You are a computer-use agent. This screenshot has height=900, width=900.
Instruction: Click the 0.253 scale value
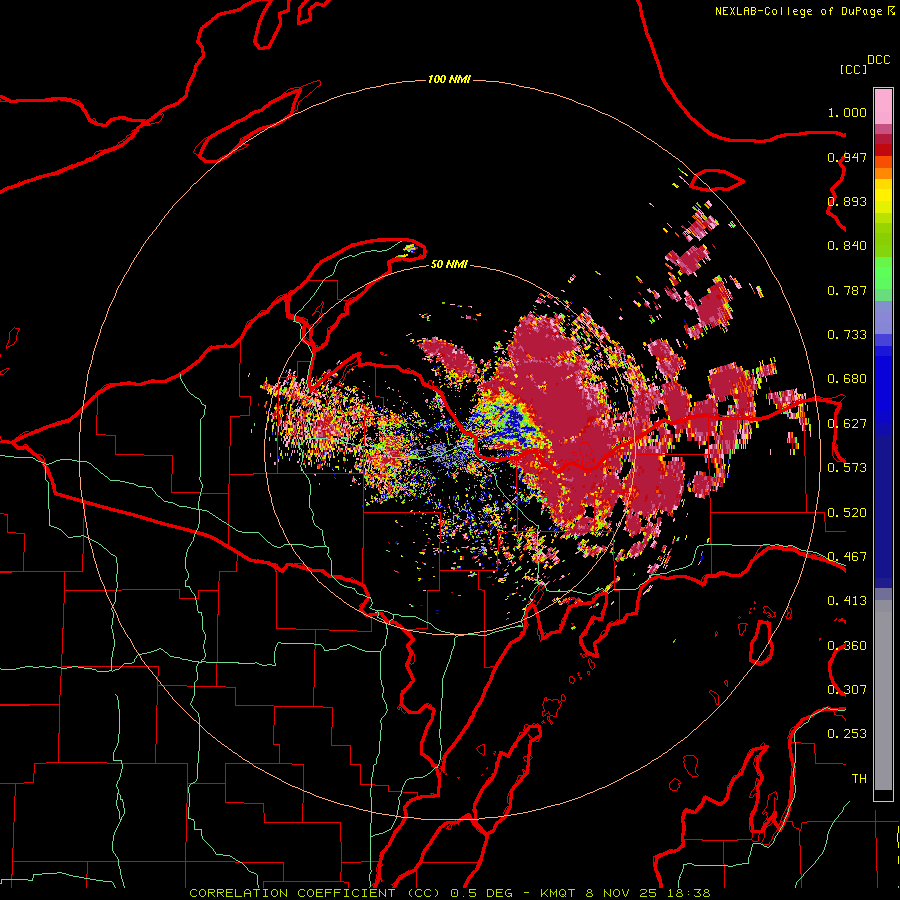[x=847, y=734]
